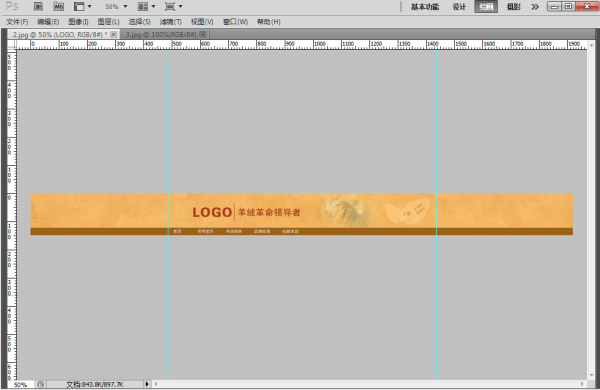Select the 基本功能 workspace

point(425,7)
